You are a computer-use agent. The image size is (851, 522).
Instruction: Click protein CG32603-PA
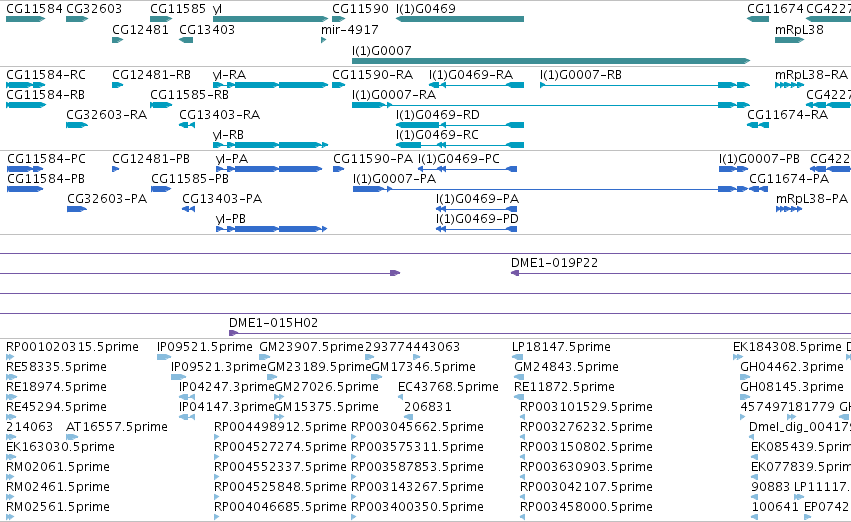[77, 209]
